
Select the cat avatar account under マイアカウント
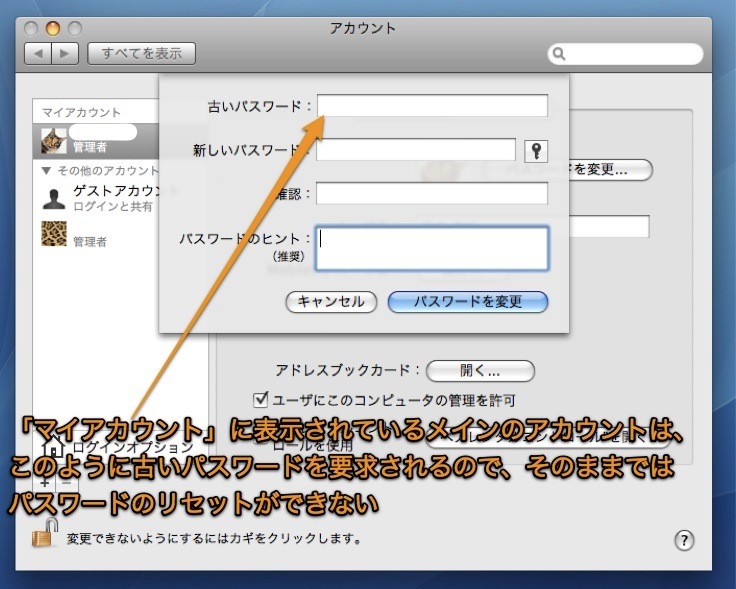coord(54,140)
